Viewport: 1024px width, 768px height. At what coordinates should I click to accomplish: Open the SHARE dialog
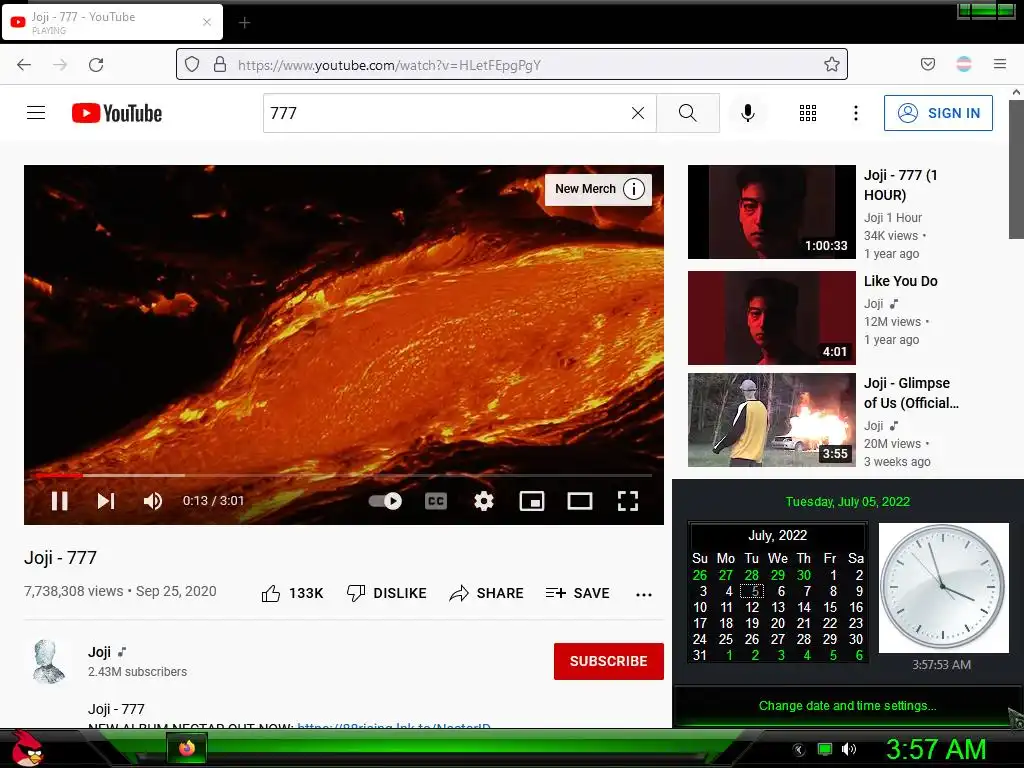(487, 593)
